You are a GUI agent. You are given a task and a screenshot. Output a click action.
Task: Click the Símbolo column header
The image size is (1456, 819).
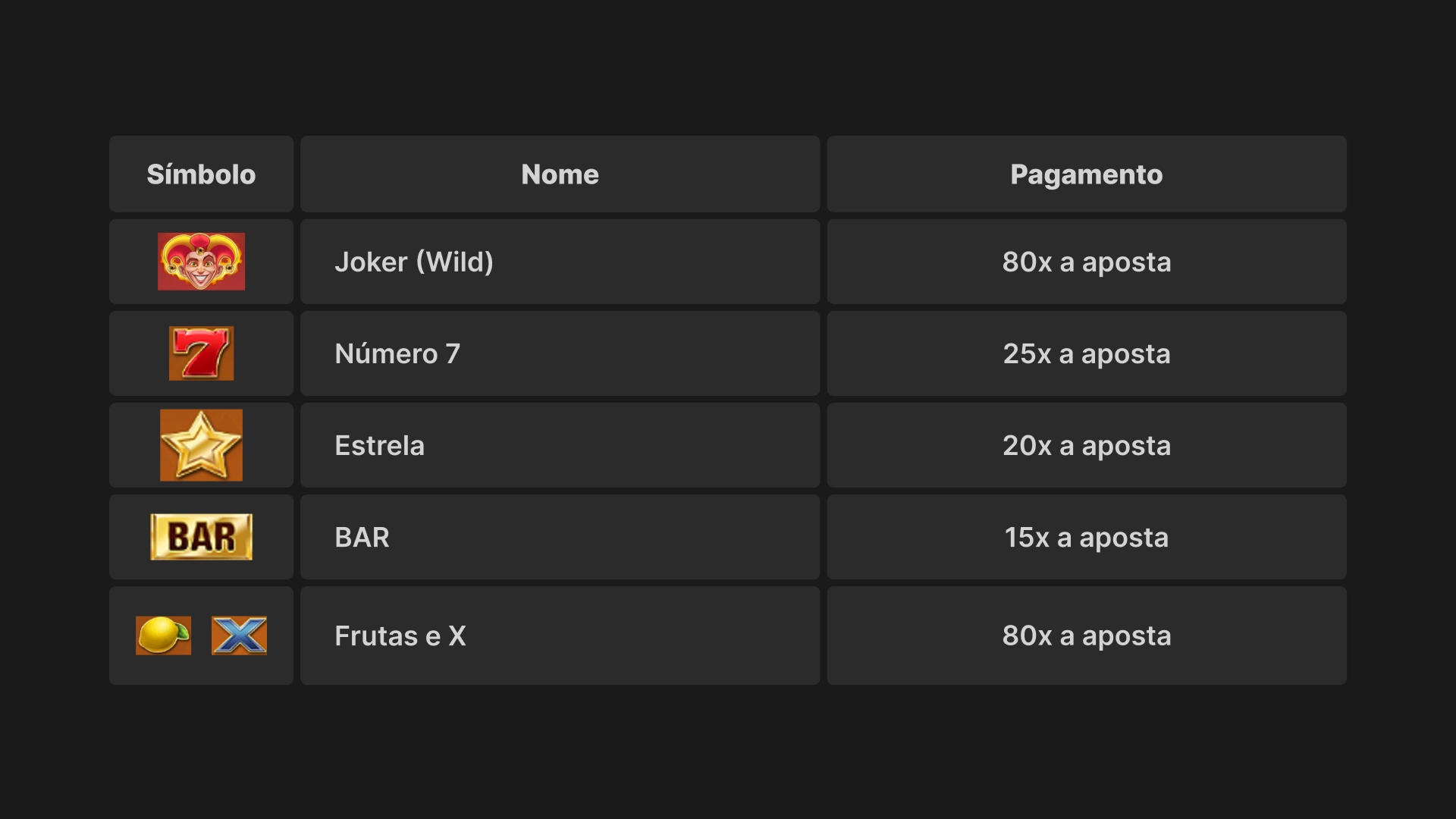tap(201, 174)
